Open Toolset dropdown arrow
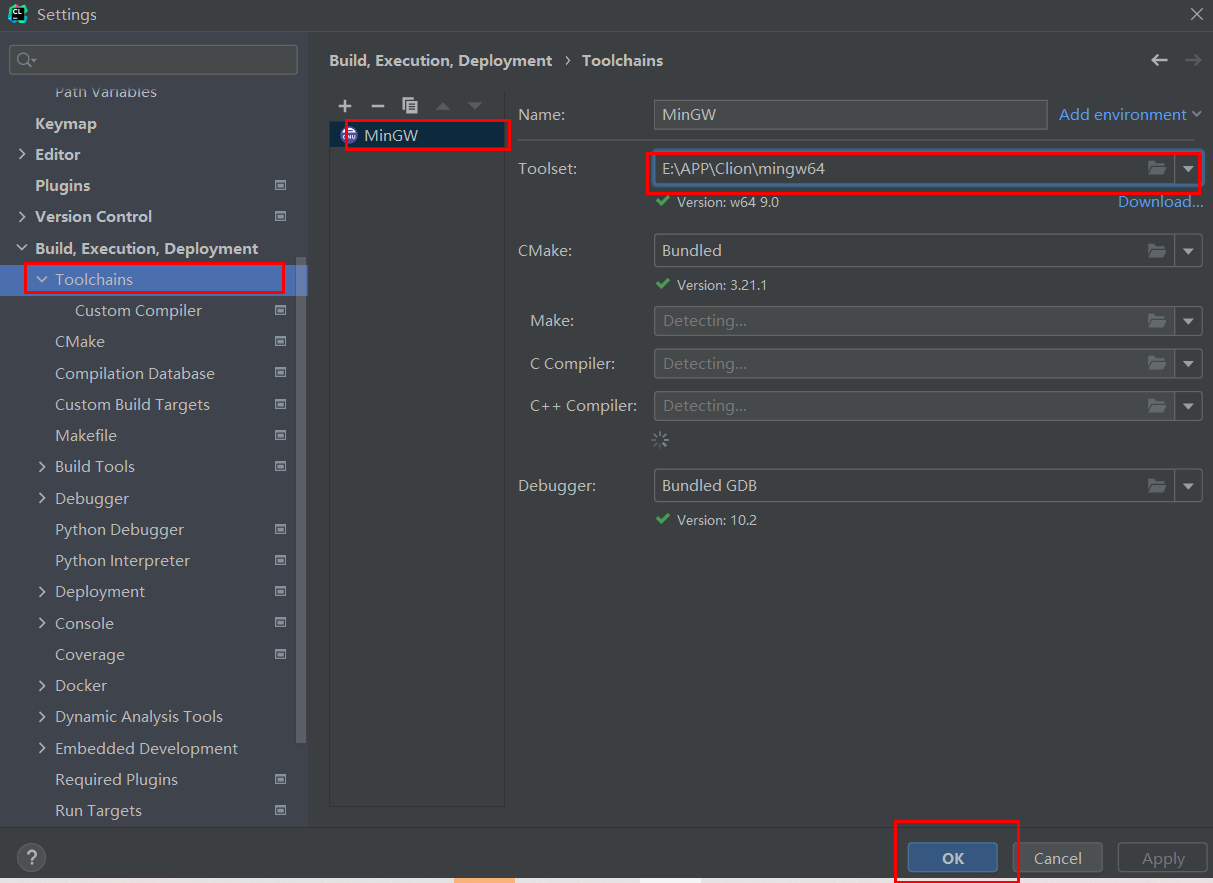Screen dimensions: 1213x883 tap(1188, 169)
